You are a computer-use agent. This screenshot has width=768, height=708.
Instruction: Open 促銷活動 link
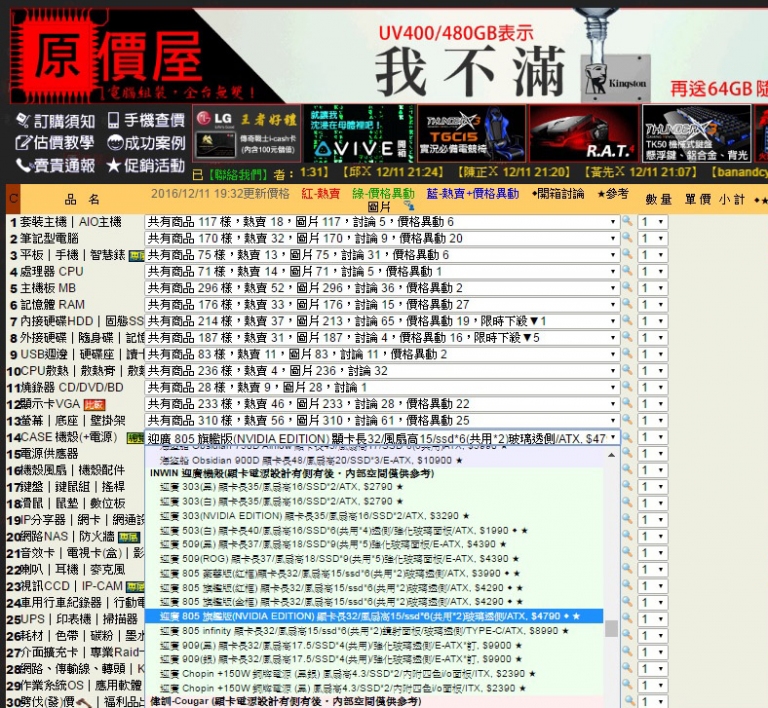pyautogui.click(x=146, y=165)
